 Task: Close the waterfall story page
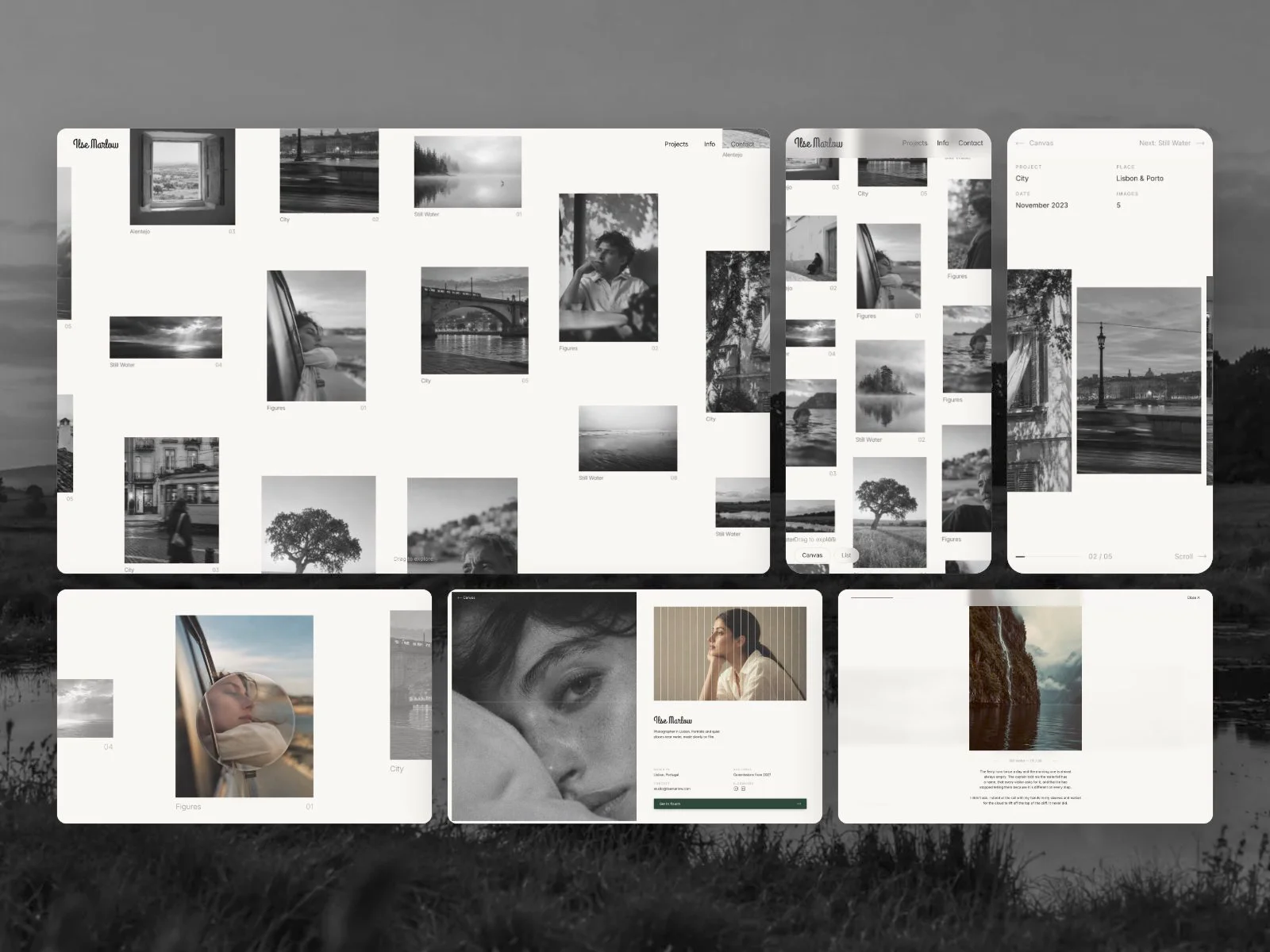click(x=1194, y=597)
